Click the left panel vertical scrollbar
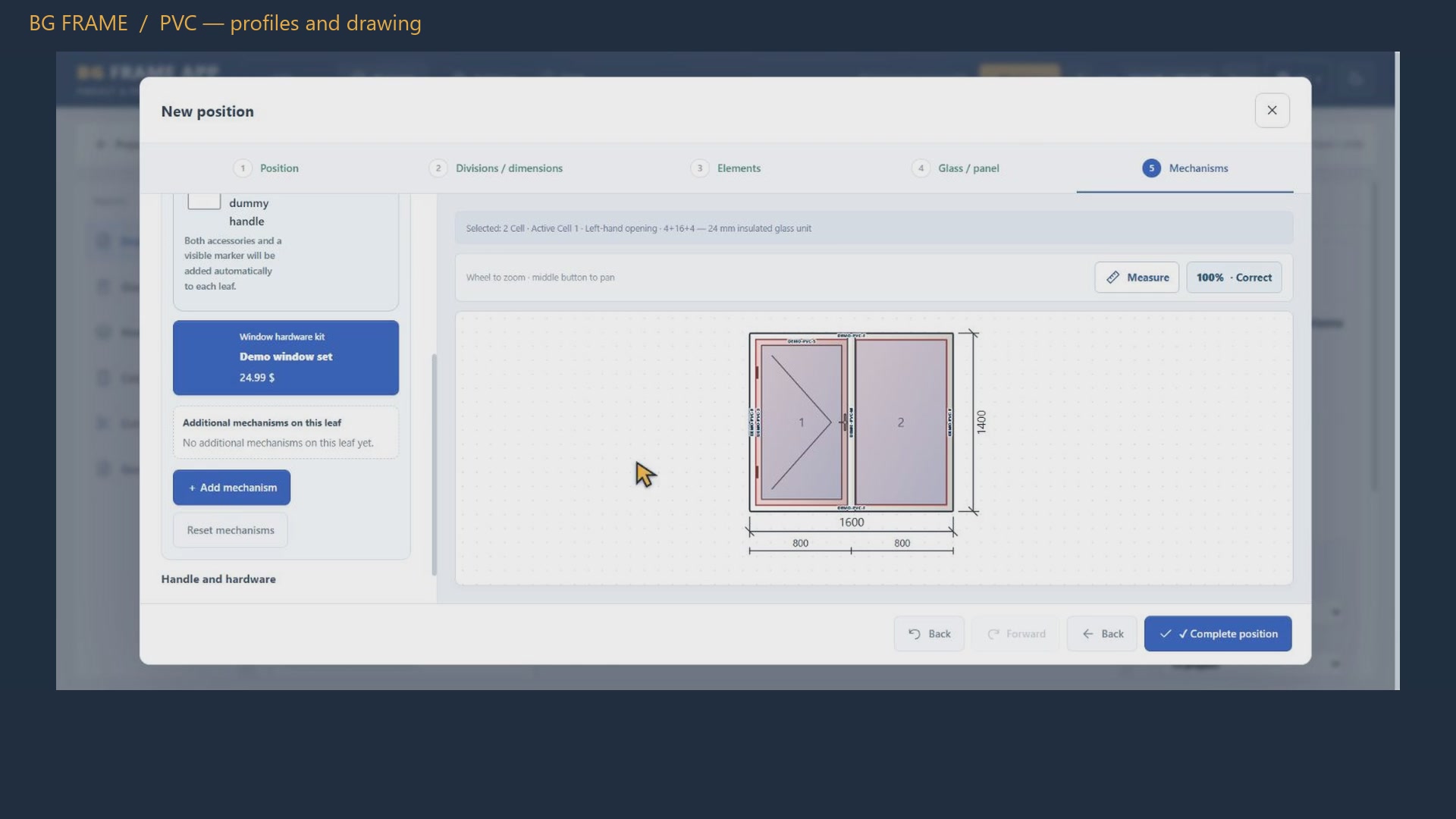Screen dimensions: 1456x819 click(435, 464)
